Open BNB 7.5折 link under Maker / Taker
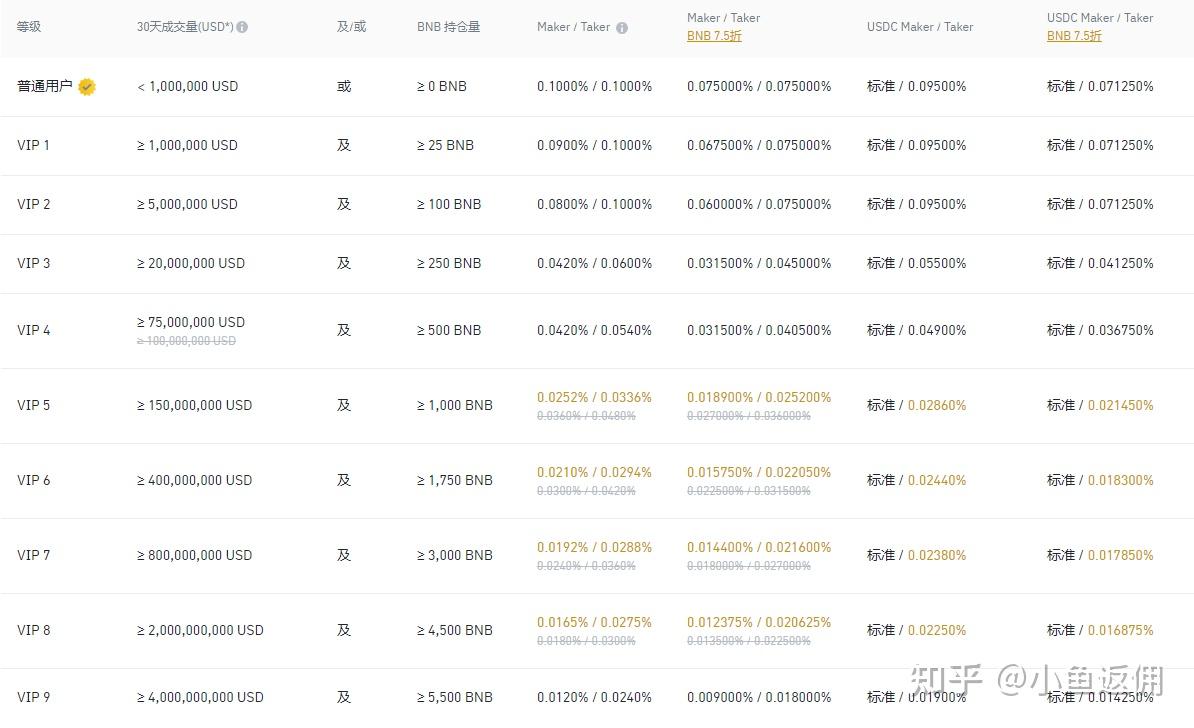The width and height of the screenshot is (1194, 728). [x=714, y=36]
